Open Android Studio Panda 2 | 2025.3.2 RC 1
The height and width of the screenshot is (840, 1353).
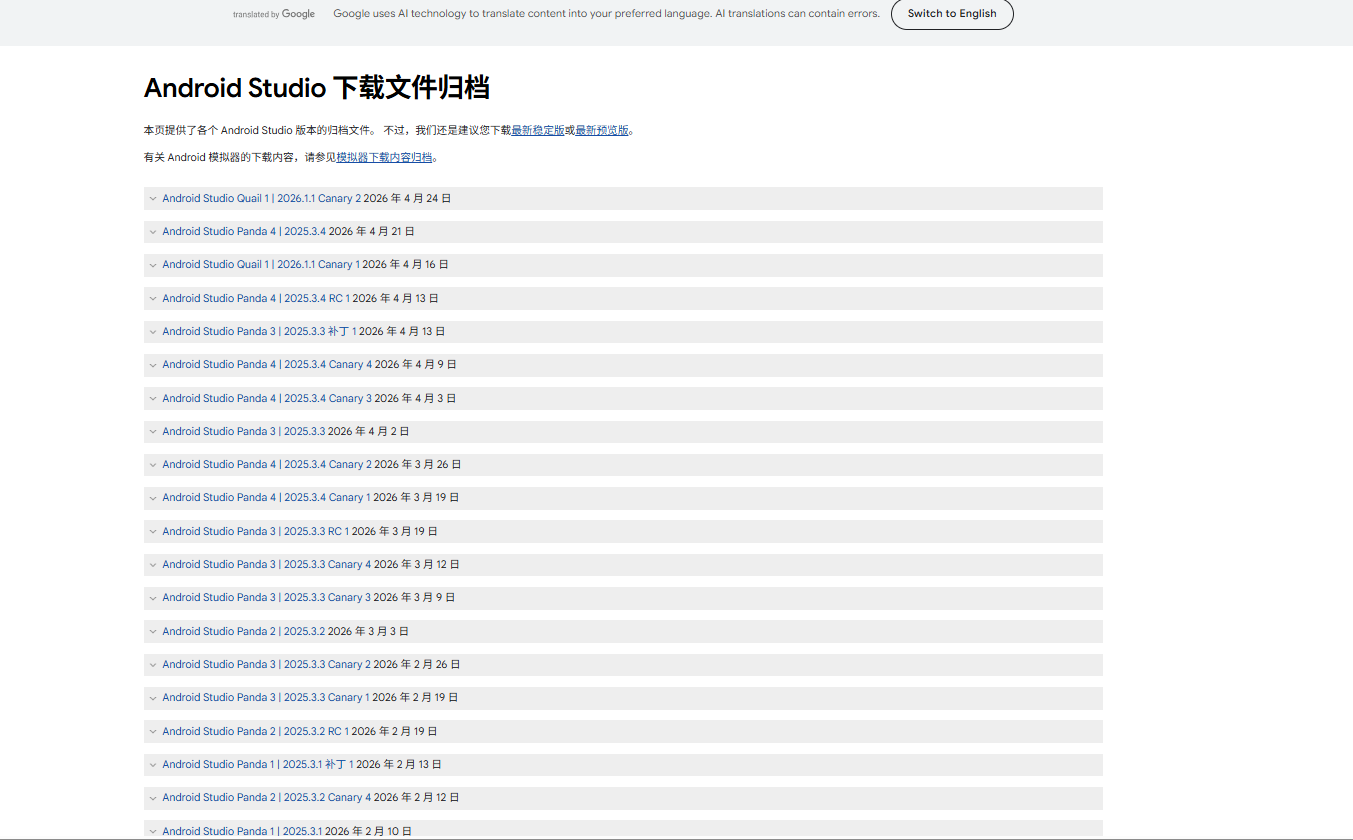[x=256, y=731]
